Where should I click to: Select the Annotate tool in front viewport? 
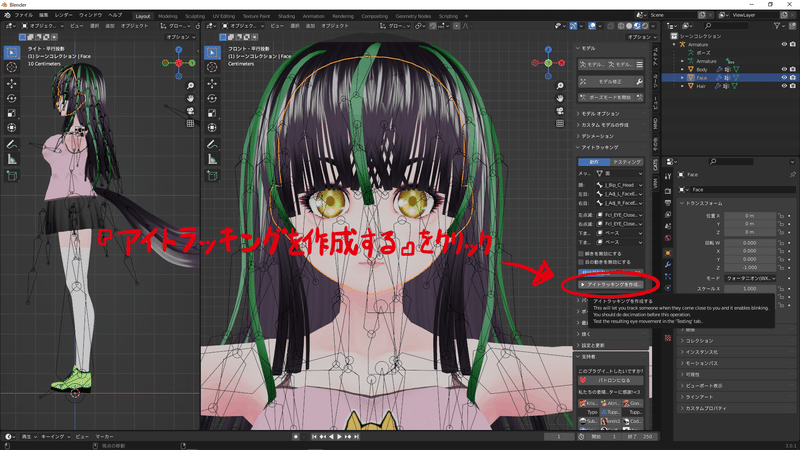(x=212, y=144)
